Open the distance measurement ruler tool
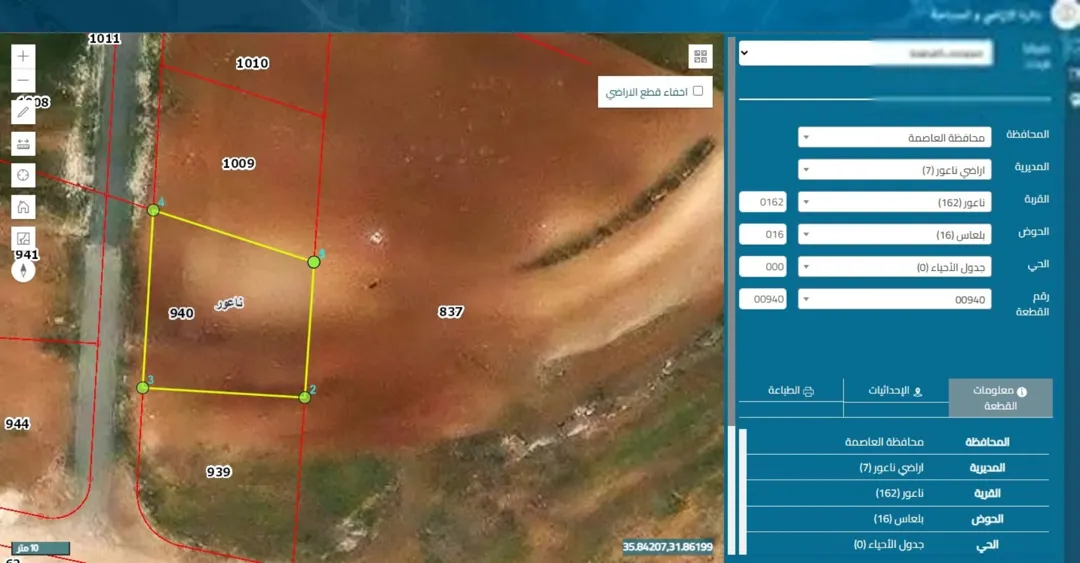 point(23,143)
